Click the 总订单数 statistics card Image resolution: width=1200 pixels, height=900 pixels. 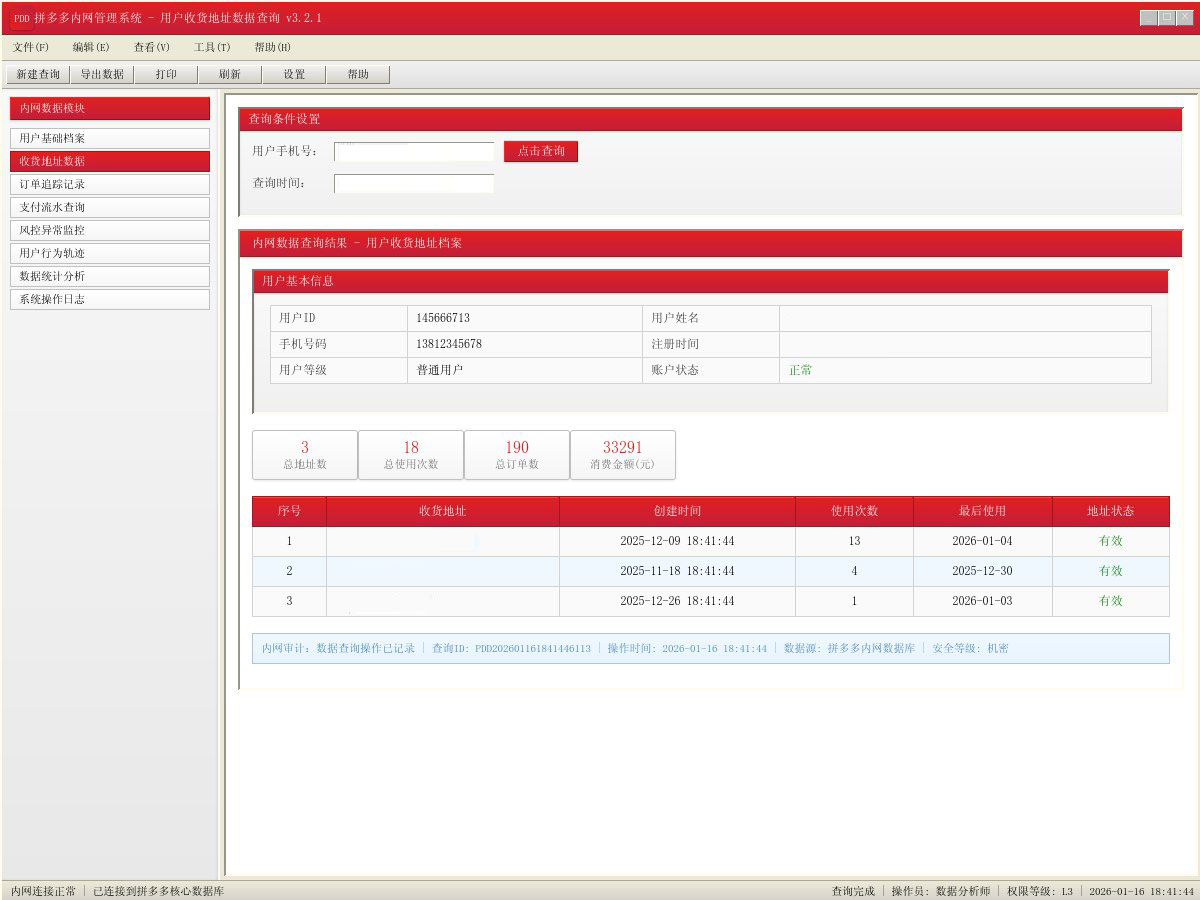(517, 455)
